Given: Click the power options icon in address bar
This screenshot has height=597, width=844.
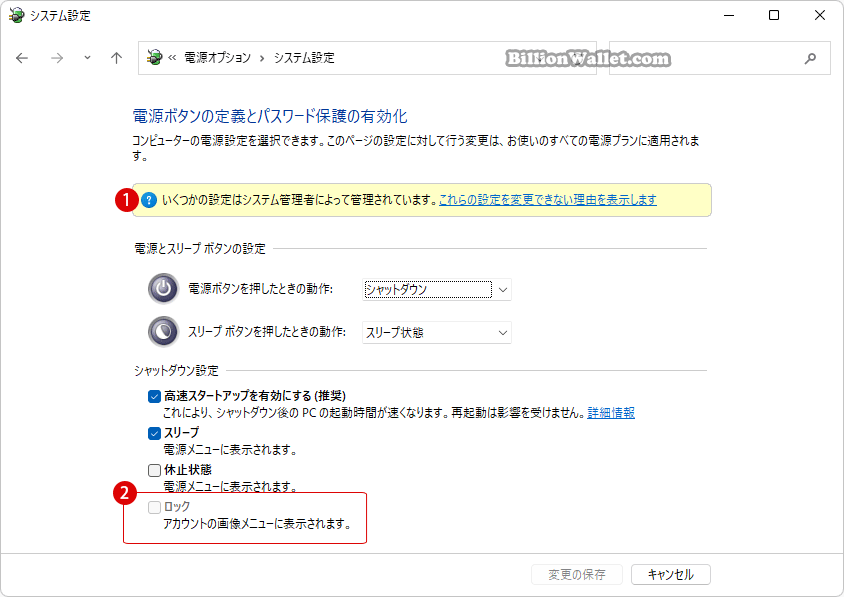Looking at the screenshot, I should (154, 57).
